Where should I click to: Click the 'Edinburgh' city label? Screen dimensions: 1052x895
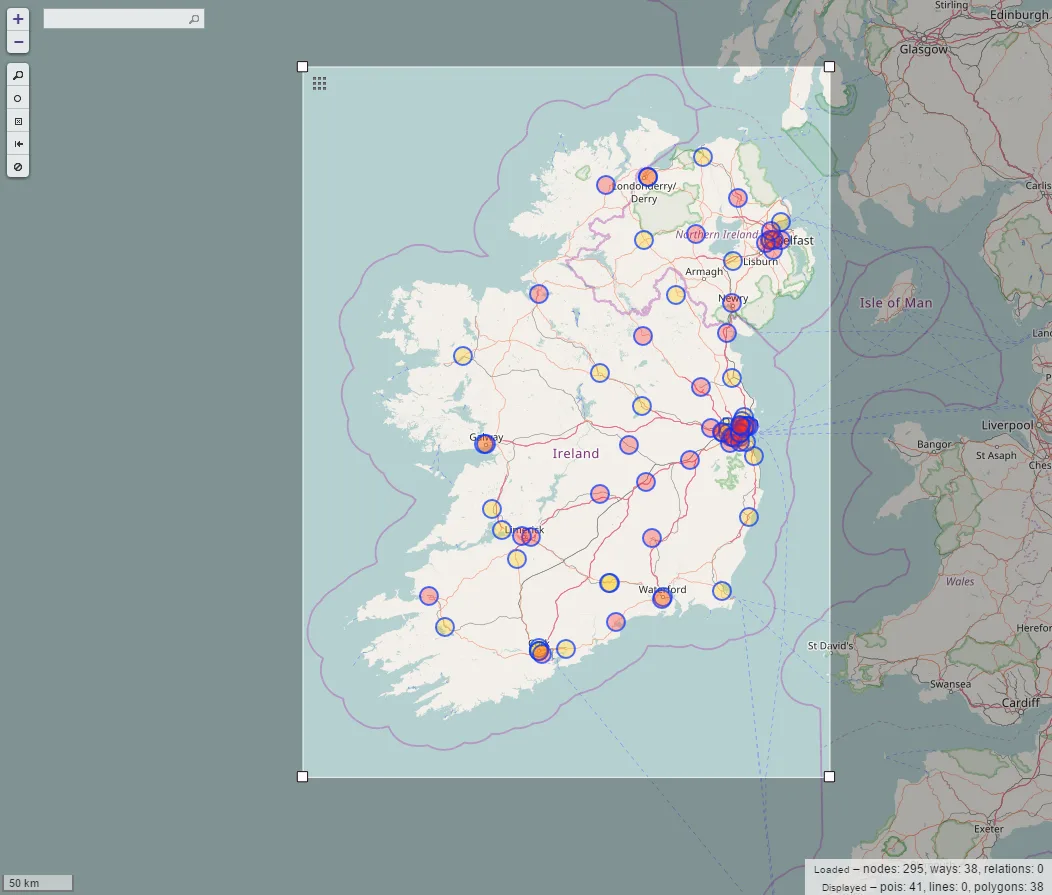point(1019,15)
